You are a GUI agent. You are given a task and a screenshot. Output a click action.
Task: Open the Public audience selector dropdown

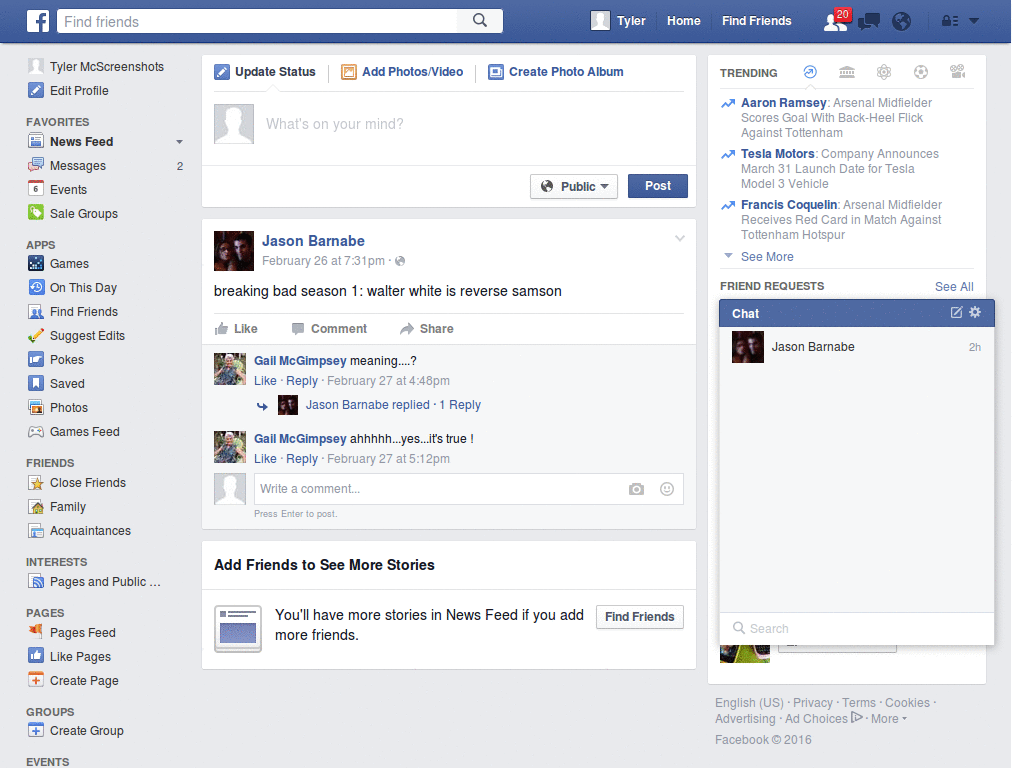point(574,186)
